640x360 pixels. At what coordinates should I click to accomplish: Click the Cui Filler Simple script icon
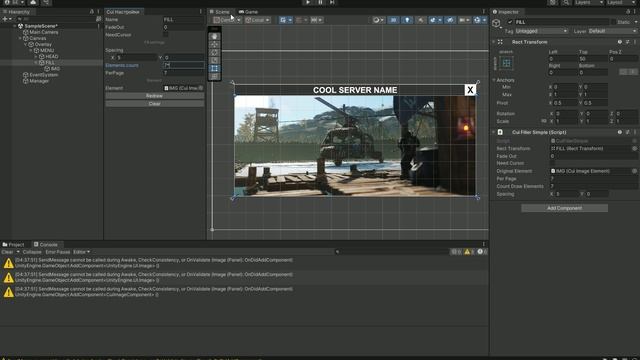coord(500,132)
